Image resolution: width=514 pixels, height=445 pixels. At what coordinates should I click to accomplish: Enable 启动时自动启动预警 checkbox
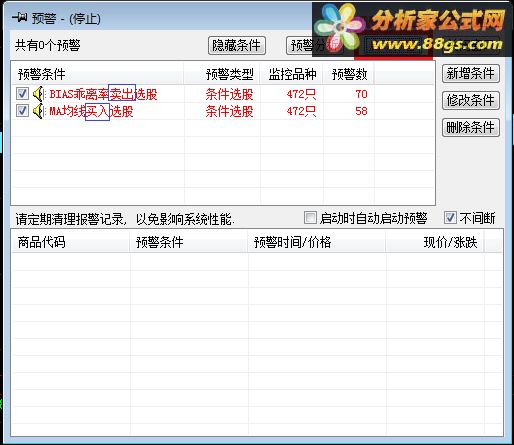pyautogui.click(x=310, y=218)
